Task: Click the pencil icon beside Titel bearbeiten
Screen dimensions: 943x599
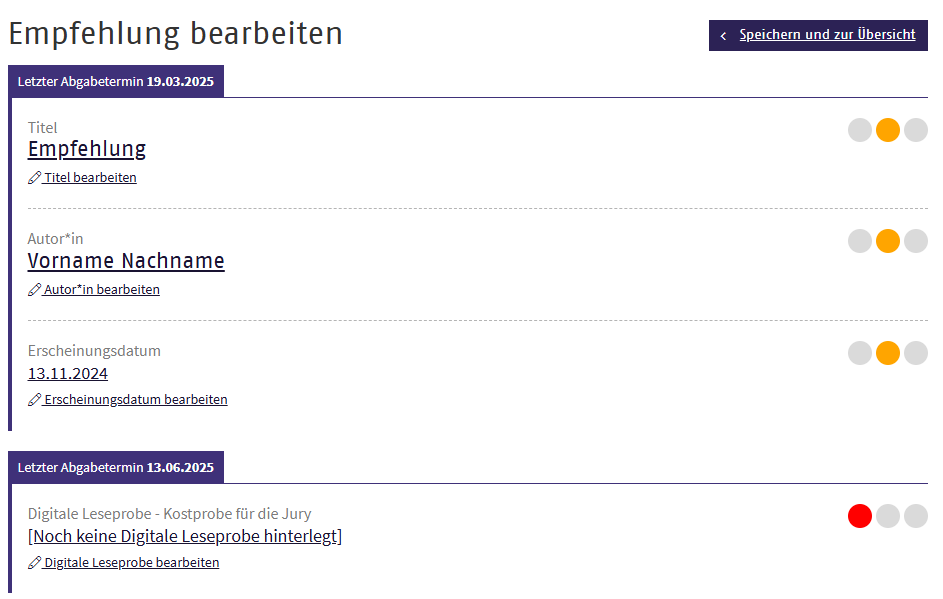Action: 34,178
